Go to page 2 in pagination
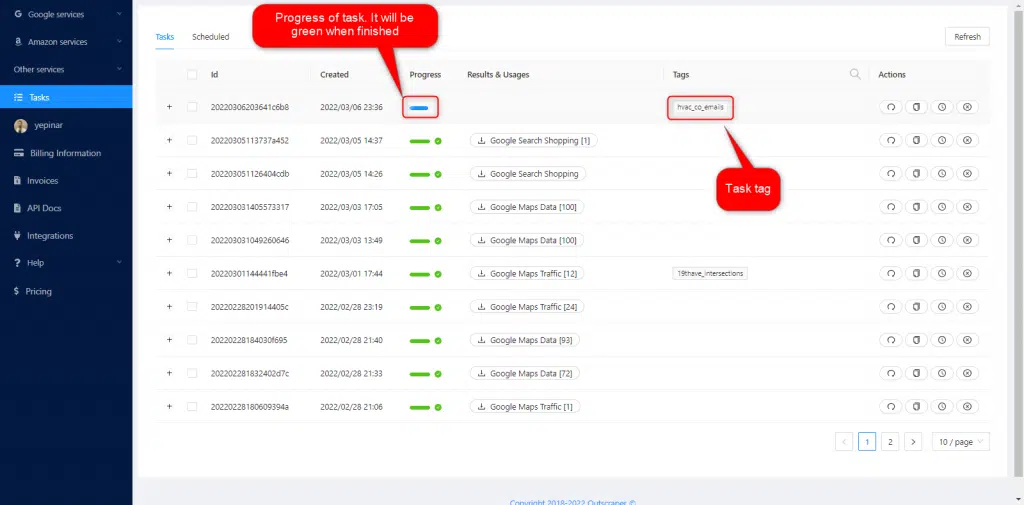1024x505 pixels. 890,441
